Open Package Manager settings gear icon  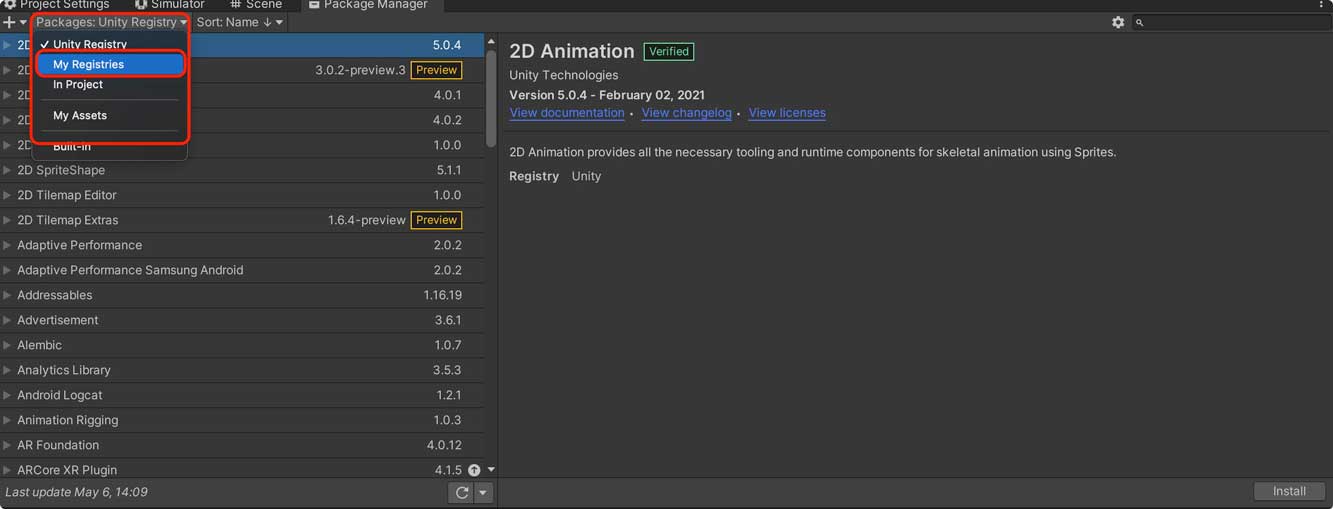pyautogui.click(x=1118, y=22)
